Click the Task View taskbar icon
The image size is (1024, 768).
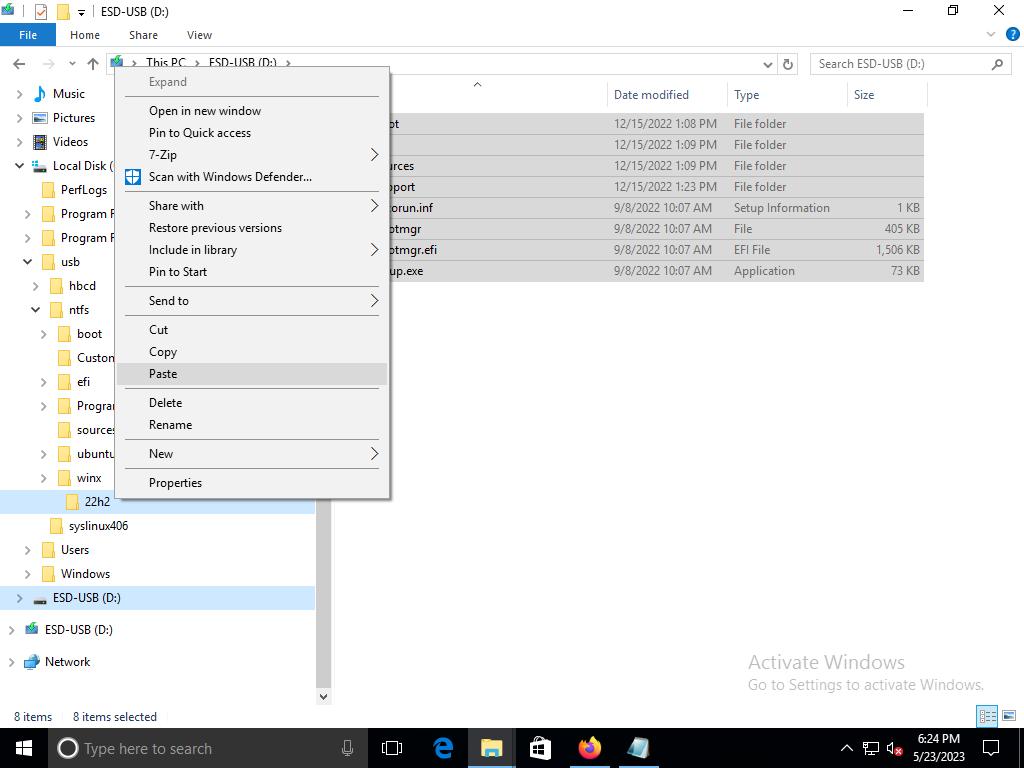[392, 748]
